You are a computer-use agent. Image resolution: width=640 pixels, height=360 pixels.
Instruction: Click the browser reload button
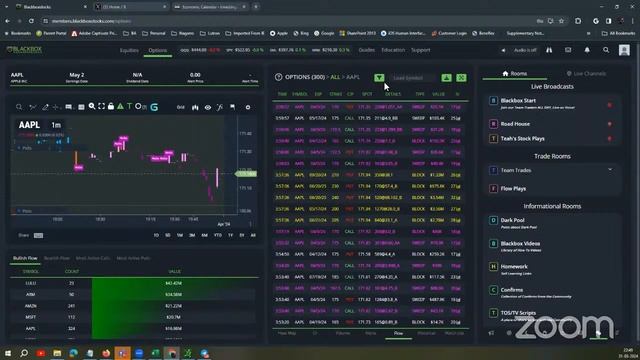pos(31,21)
